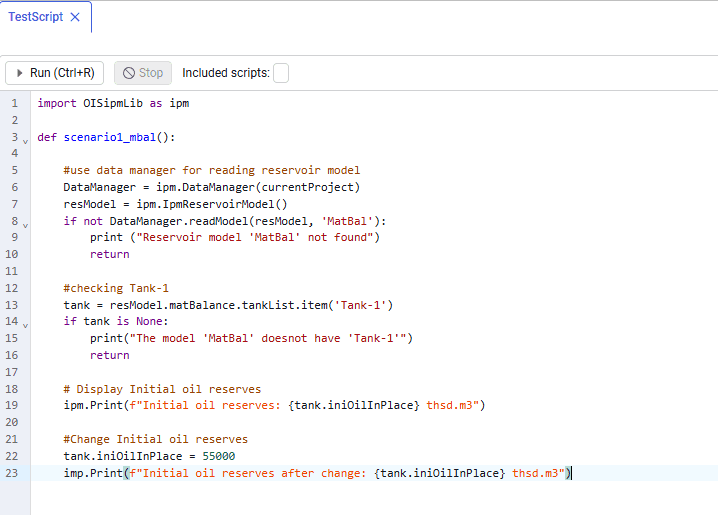Click 'import OISipmLib as ipm' on line 1

(113, 103)
